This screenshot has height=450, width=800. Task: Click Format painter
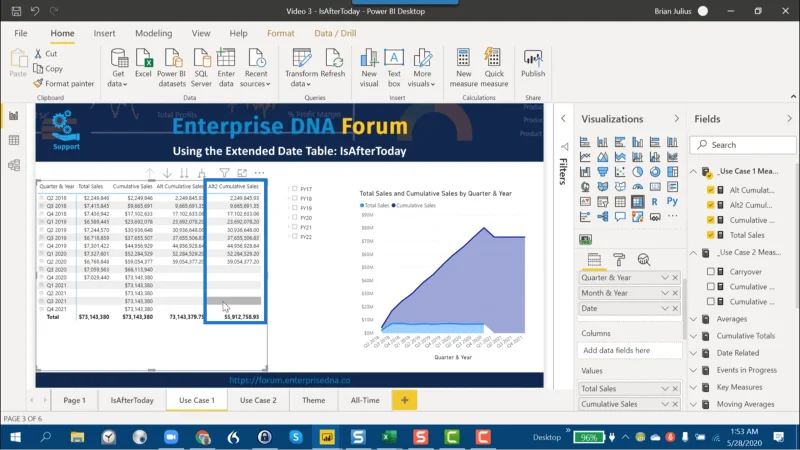64,83
